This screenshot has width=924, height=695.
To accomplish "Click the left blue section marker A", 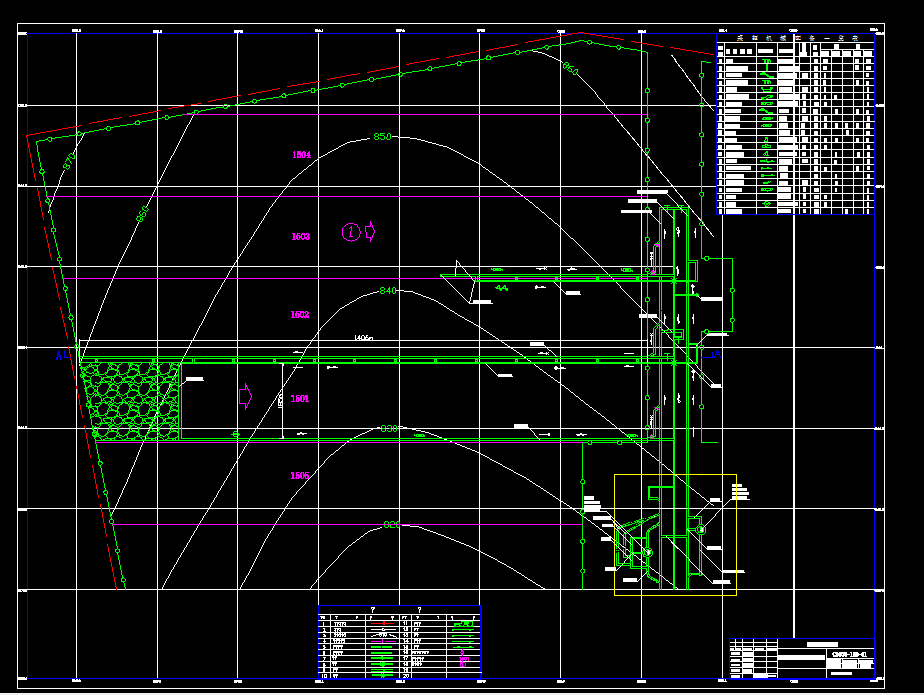I will (x=59, y=356).
